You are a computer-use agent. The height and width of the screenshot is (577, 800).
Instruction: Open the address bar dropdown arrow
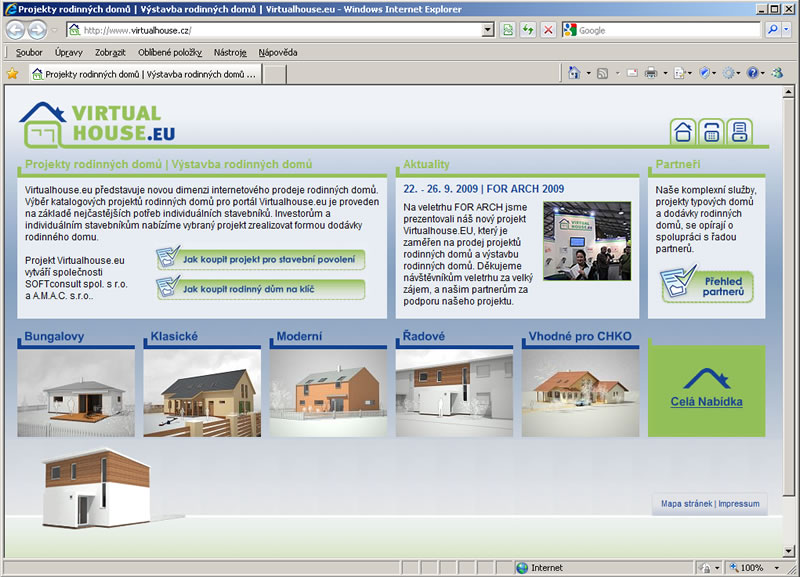pyautogui.click(x=488, y=30)
